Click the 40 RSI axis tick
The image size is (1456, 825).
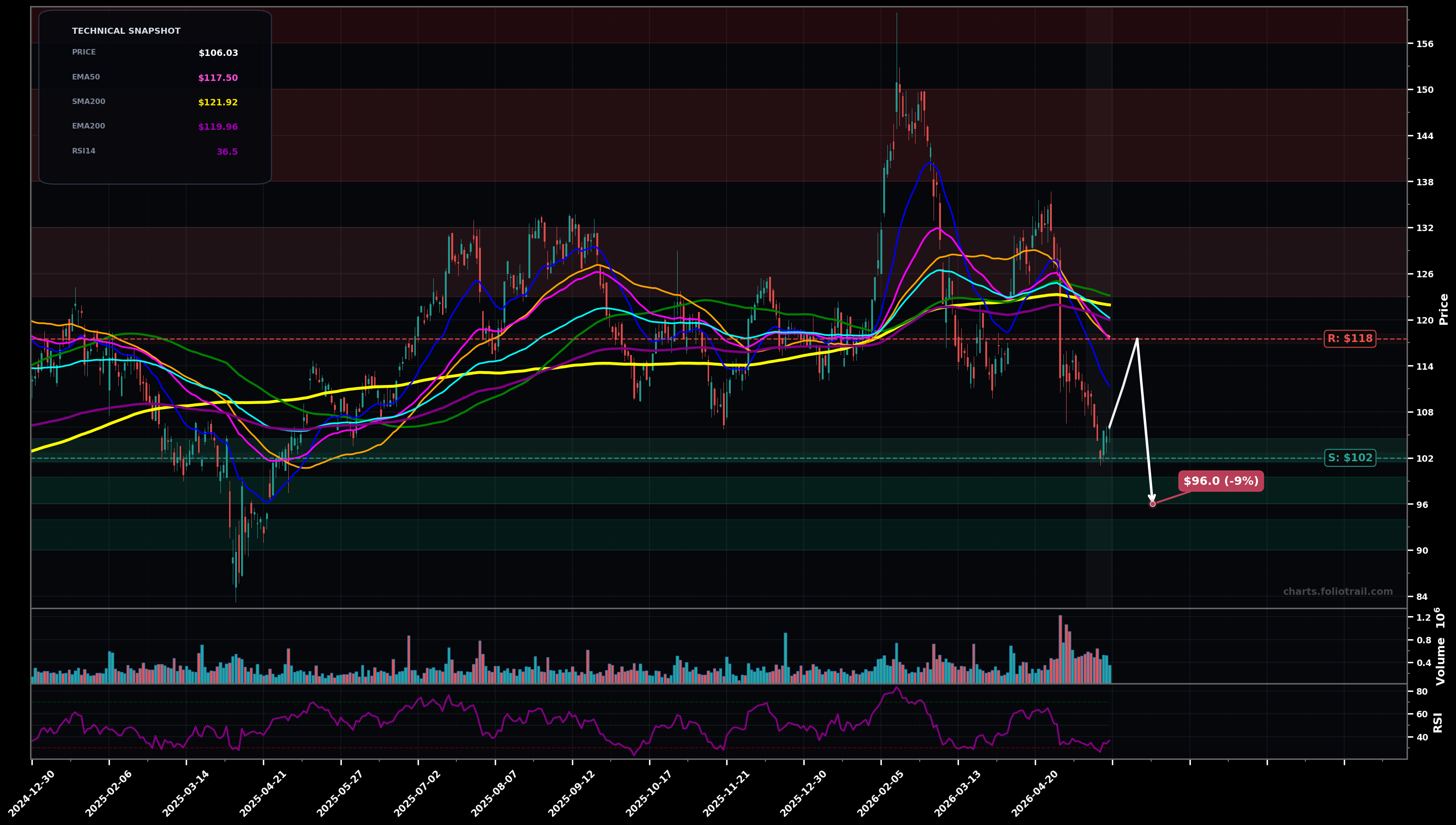(1422, 737)
